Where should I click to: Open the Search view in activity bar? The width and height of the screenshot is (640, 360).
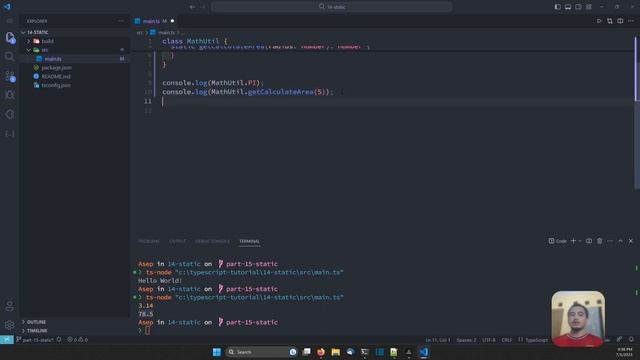10,56
